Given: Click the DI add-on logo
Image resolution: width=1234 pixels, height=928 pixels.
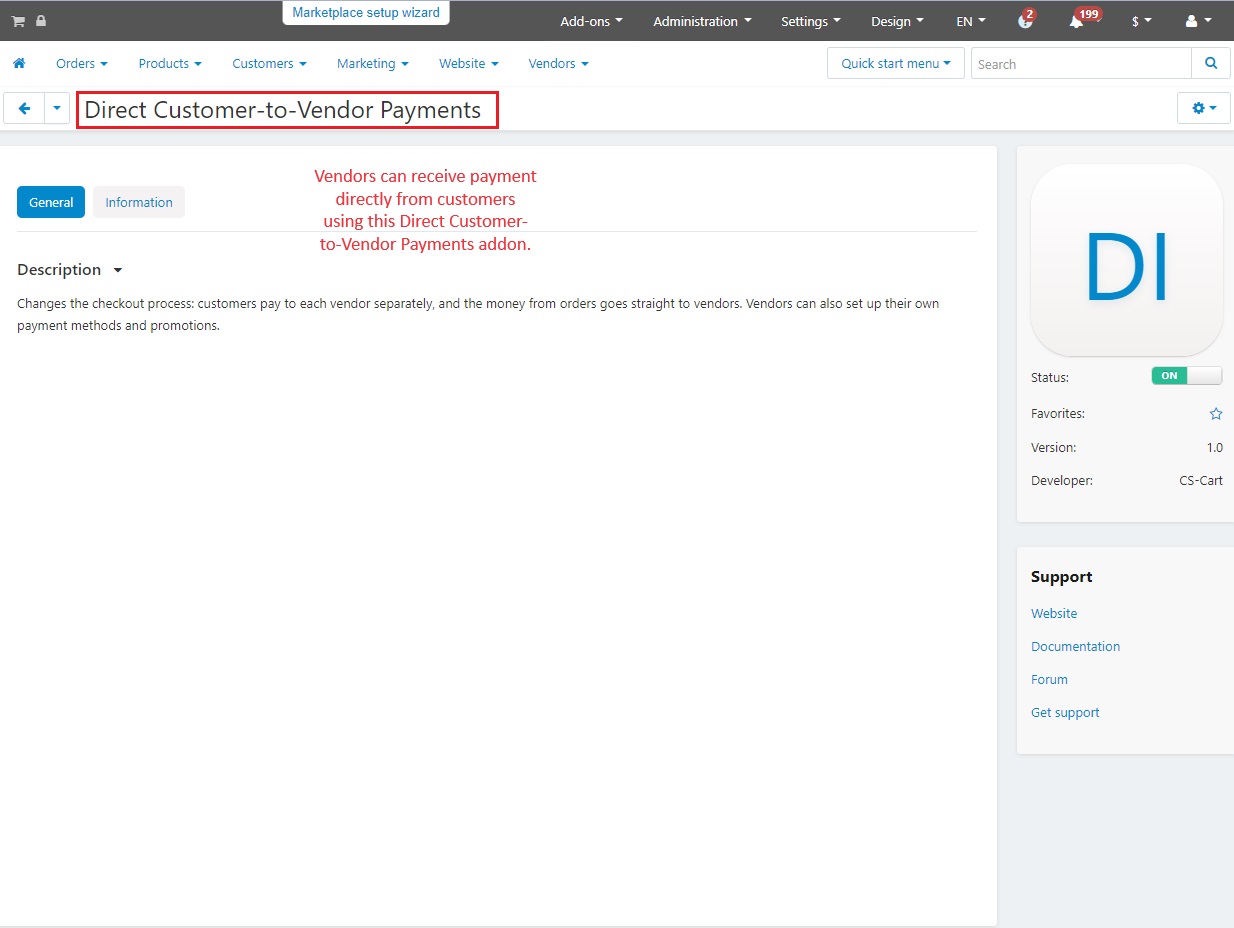Looking at the screenshot, I should pos(1126,260).
